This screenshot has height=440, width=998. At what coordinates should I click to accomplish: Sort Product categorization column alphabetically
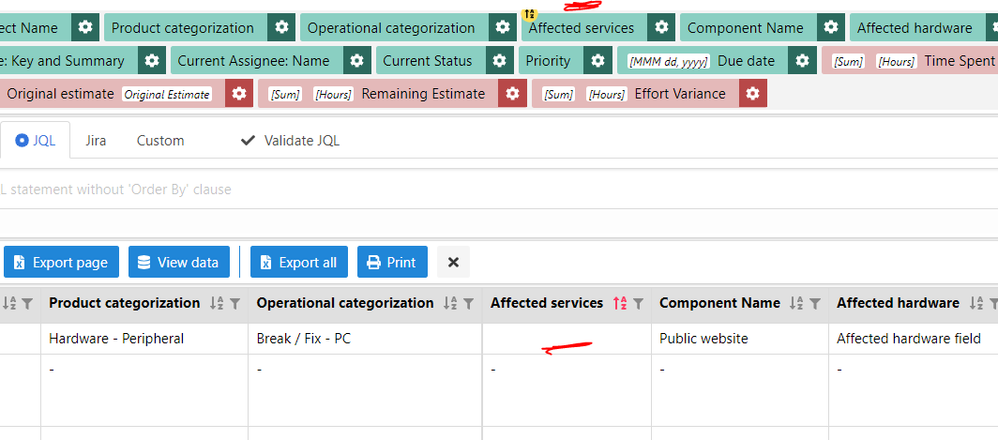point(217,304)
